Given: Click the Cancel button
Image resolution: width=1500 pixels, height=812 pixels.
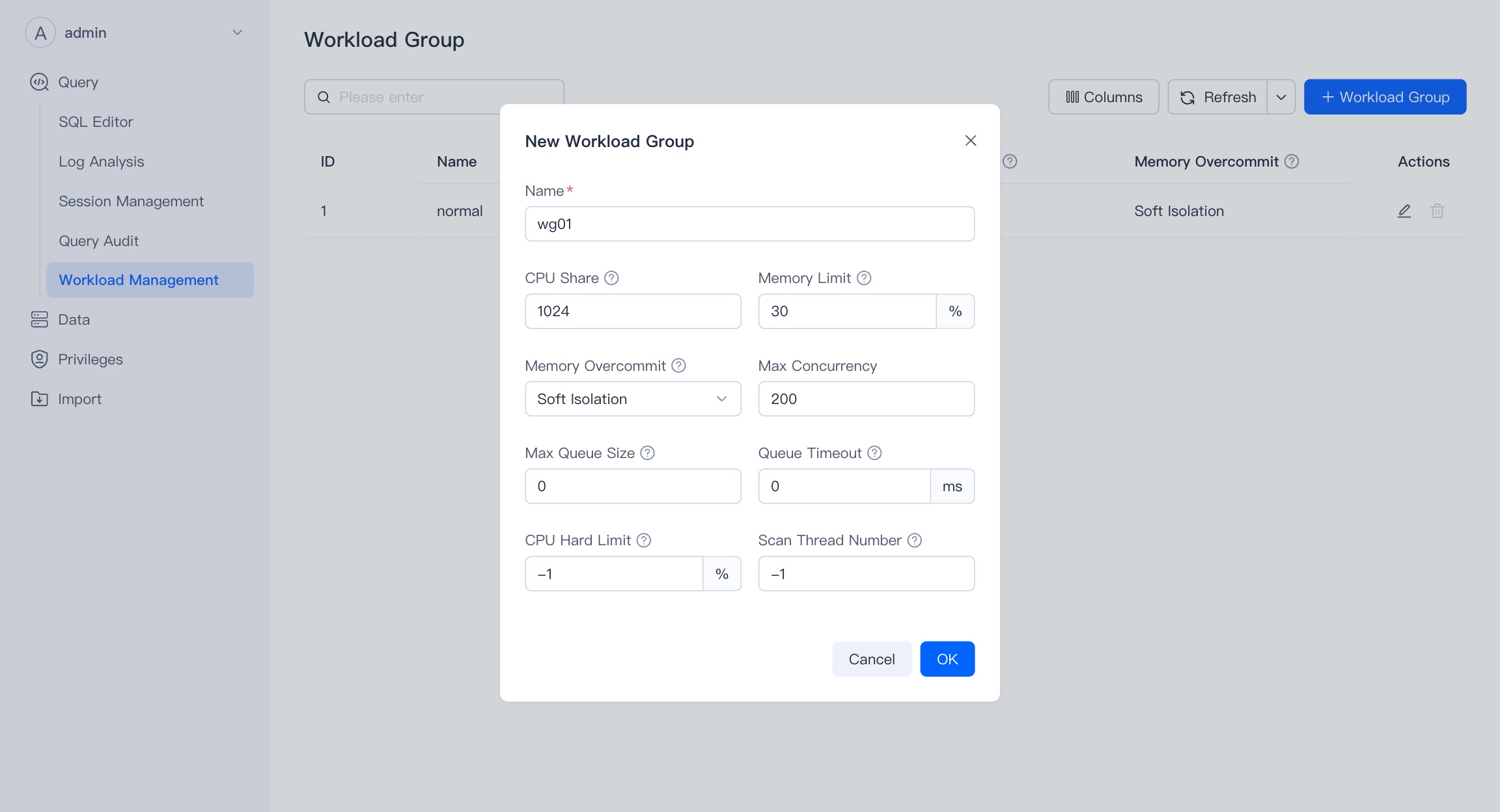Looking at the screenshot, I should click(871, 659).
